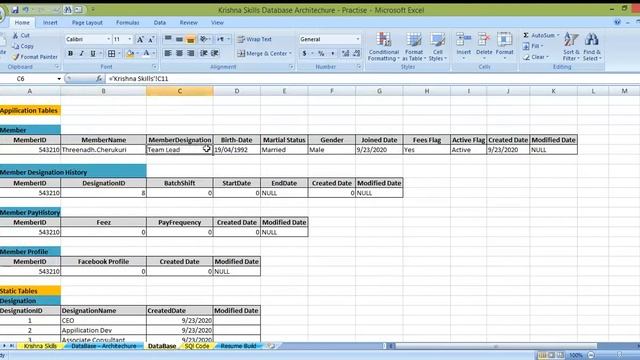The image size is (640, 360).
Task: Open Sort & Filter menu
Action: coord(571,47)
